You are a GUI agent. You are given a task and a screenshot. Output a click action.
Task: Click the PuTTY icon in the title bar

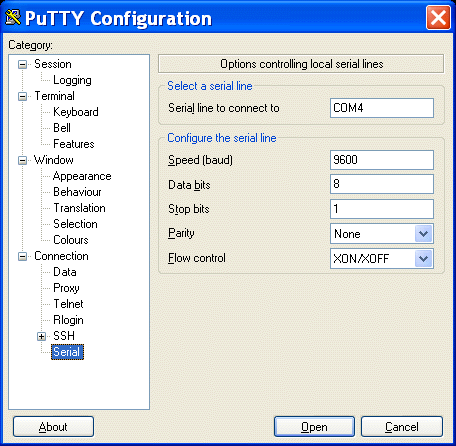13,17
